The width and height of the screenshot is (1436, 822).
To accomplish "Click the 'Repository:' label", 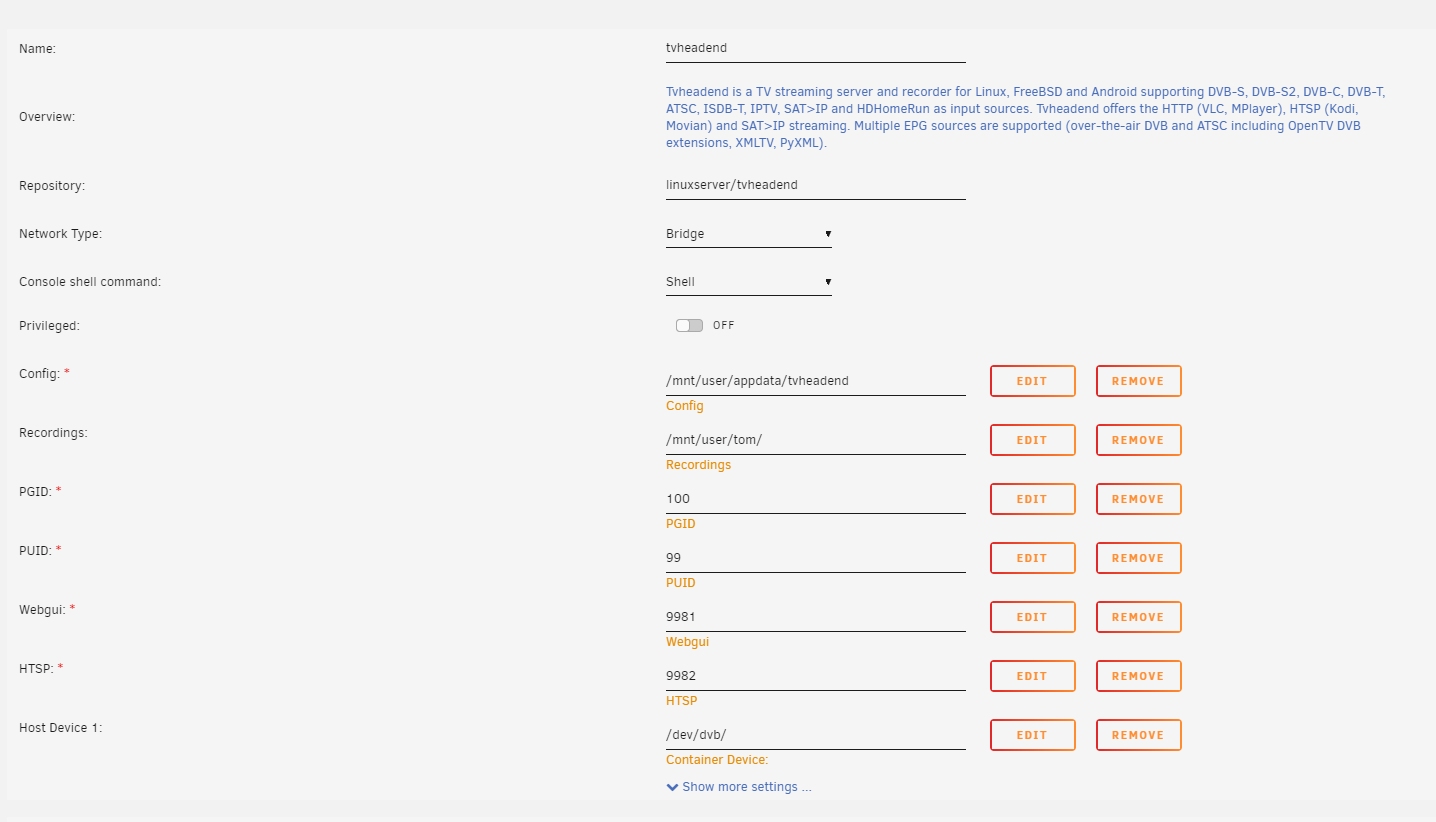I will tap(52, 186).
